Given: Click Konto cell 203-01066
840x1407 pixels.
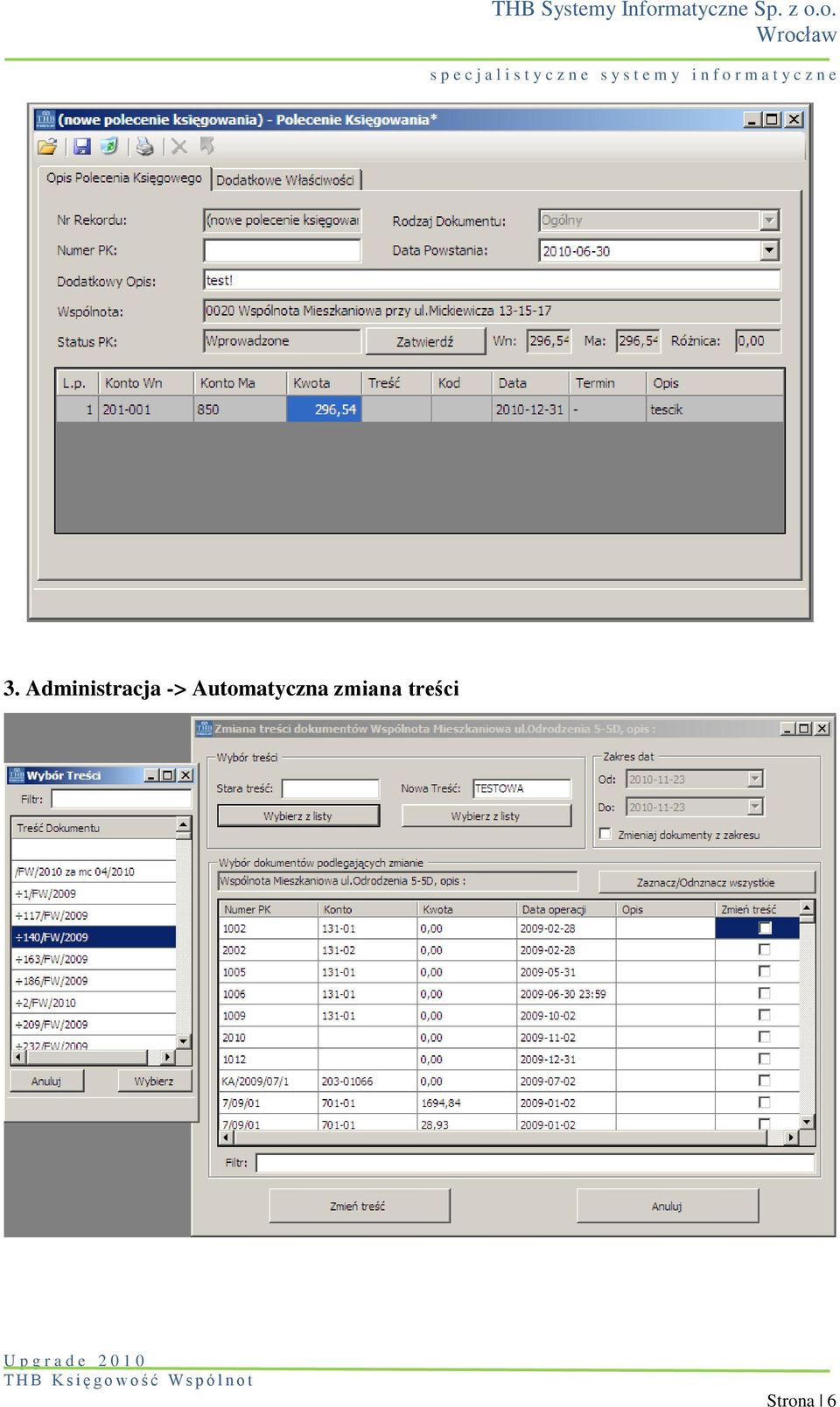Looking at the screenshot, I should pyautogui.click(x=367, y=1081).
